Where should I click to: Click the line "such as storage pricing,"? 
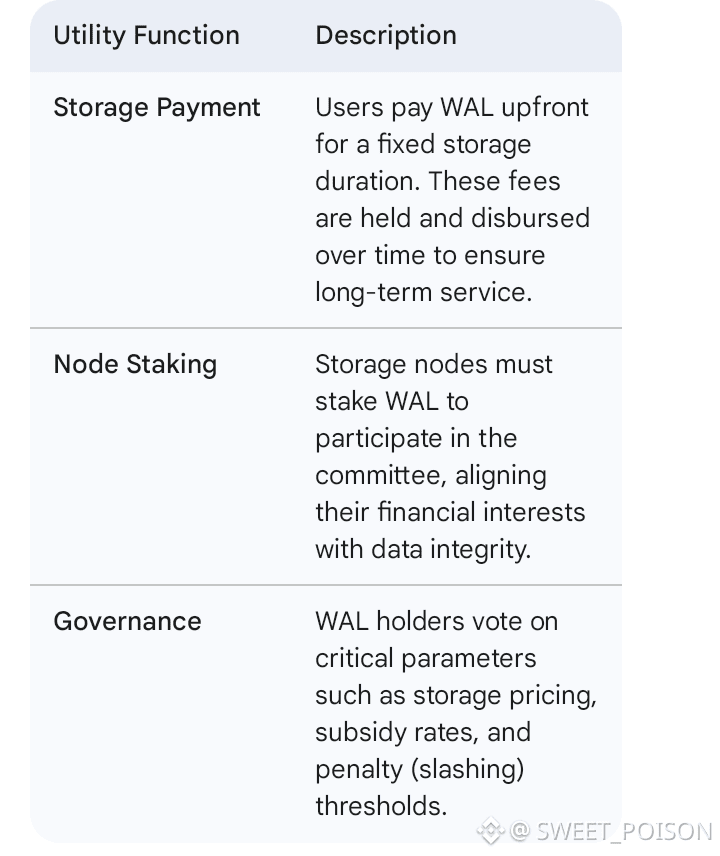[456, 695]
